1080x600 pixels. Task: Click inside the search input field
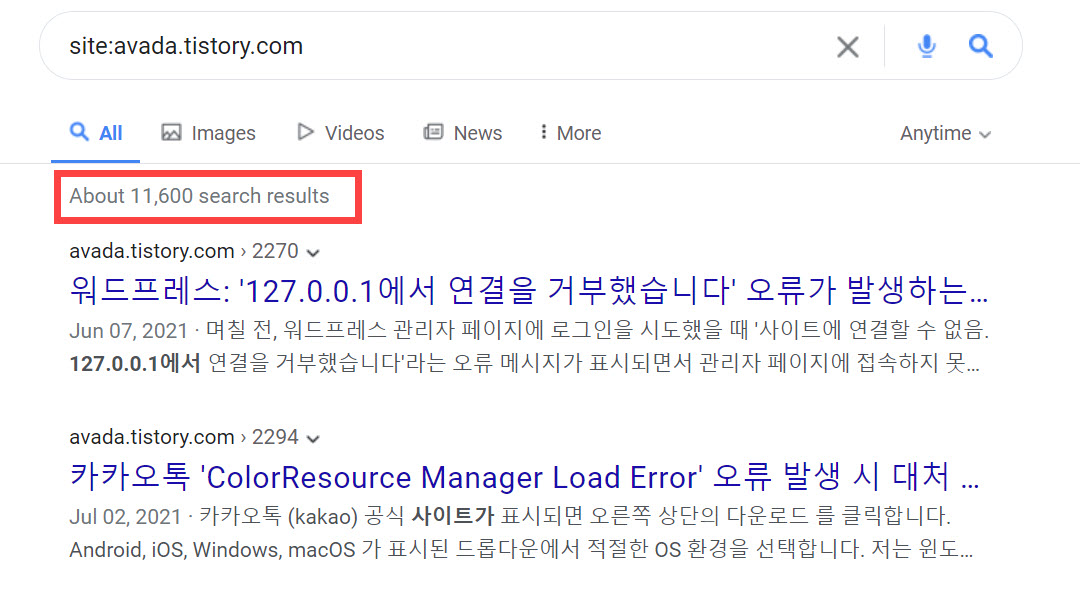(x=400, y=46)
